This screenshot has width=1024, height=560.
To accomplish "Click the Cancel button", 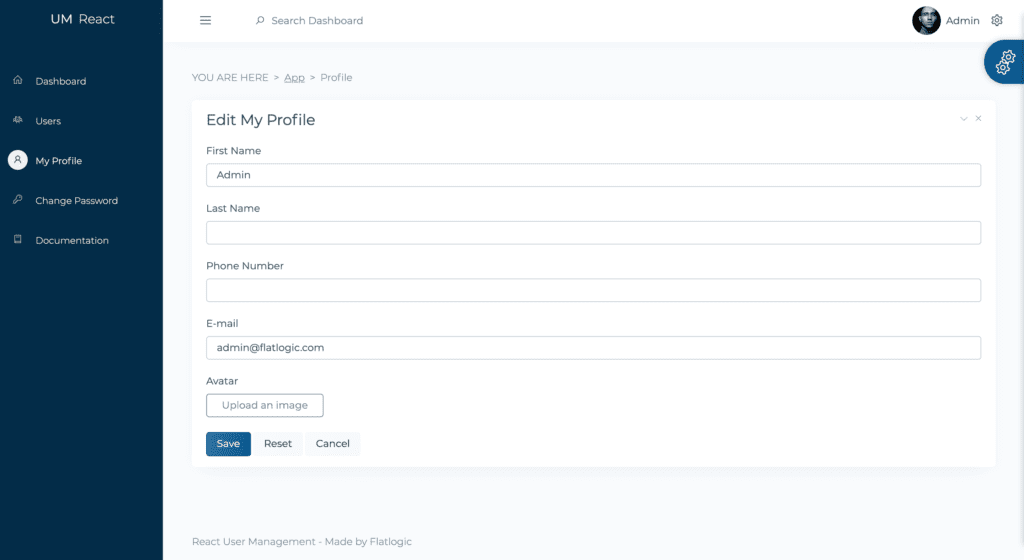I will click(332, 444).
